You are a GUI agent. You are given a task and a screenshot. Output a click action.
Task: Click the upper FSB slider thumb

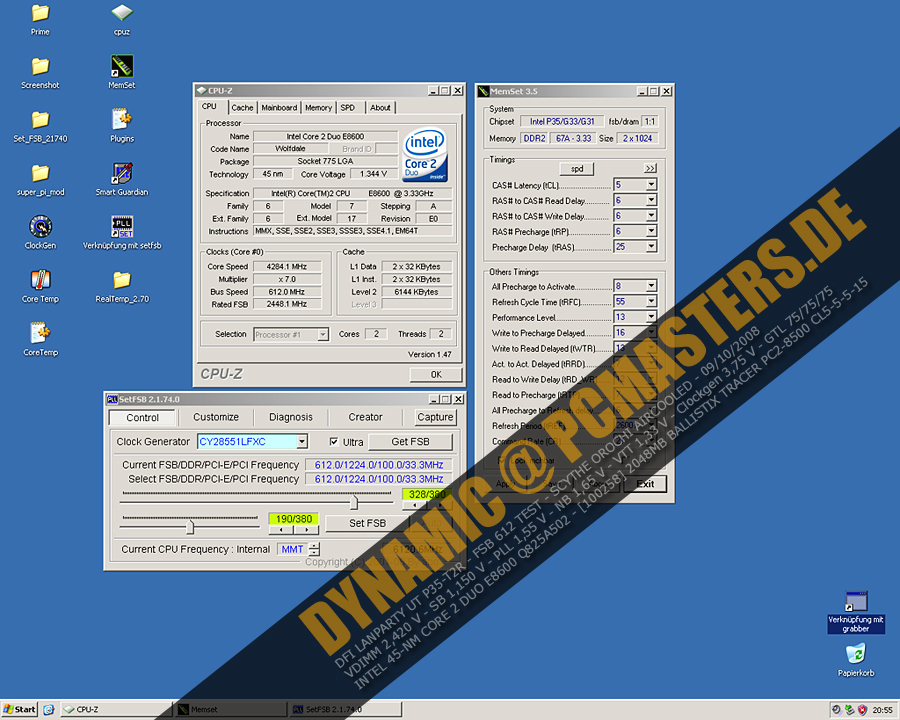click(354, 502)
